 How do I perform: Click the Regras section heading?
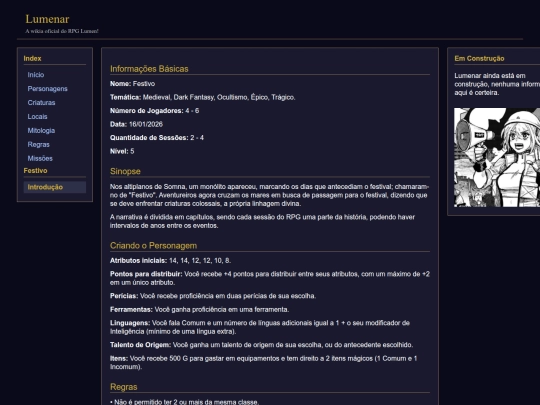point(124,387)
